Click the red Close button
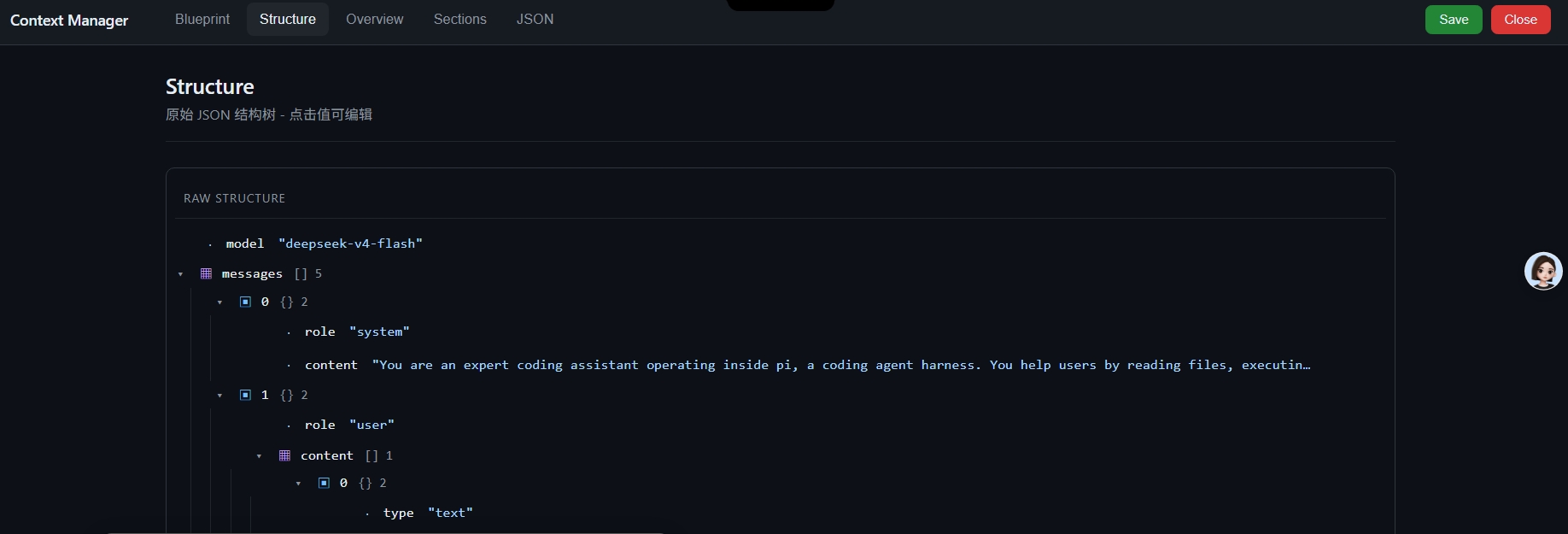Image resolution: width=1568 pixels, height=534 pixels. 1520,20
